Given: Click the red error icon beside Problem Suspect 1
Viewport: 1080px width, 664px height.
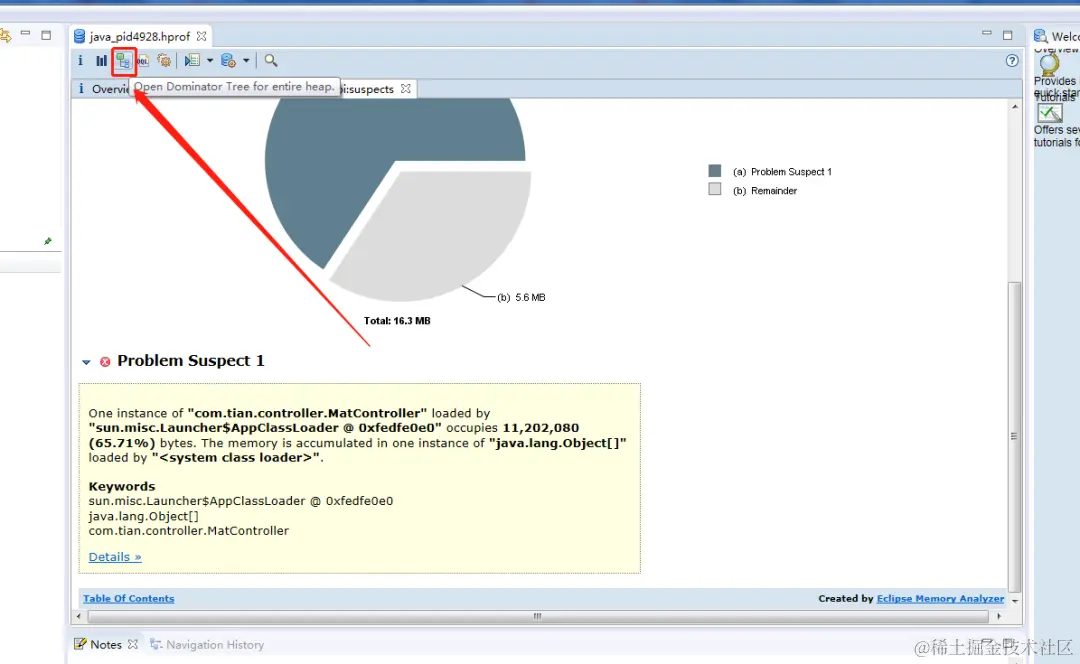Looking at the screenshot, I should pos(105,362).
